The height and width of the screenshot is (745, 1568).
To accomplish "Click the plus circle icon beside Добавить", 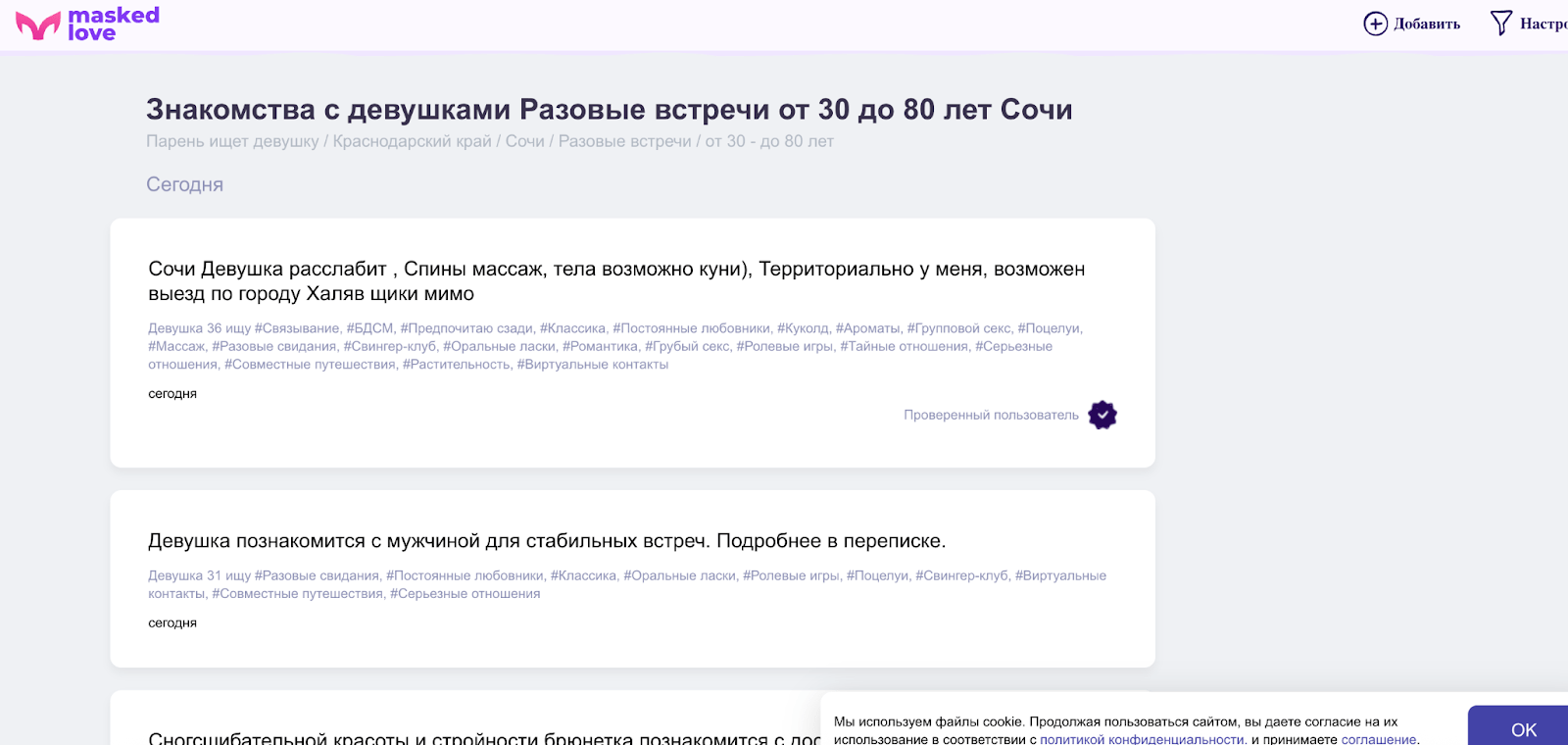I will tap(1376, 24).
